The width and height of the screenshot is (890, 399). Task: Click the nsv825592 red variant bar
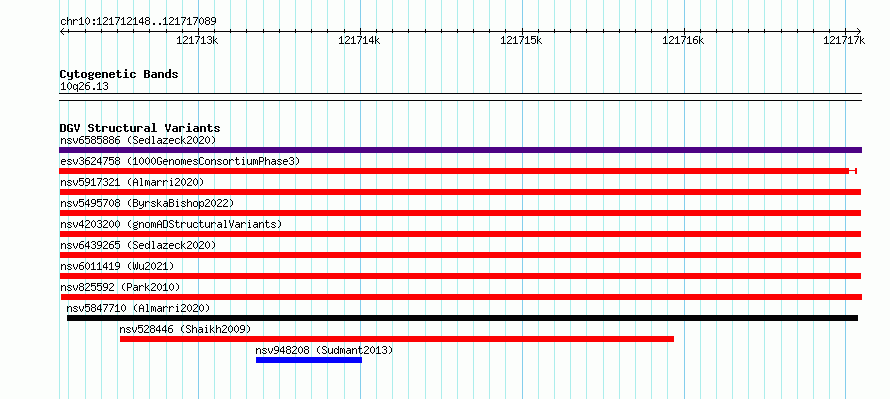[x=461, y=297]
